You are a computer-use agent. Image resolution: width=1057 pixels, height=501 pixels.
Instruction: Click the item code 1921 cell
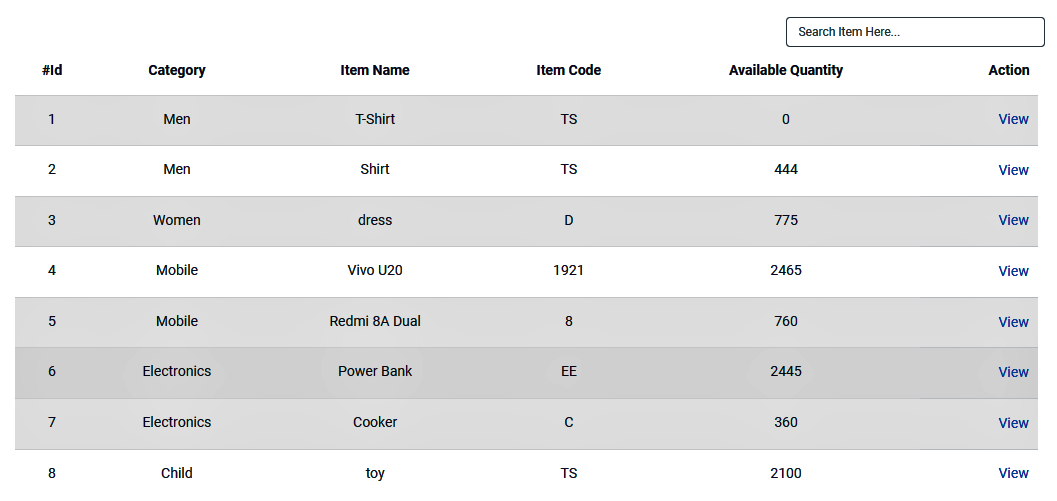coord(569,270)
